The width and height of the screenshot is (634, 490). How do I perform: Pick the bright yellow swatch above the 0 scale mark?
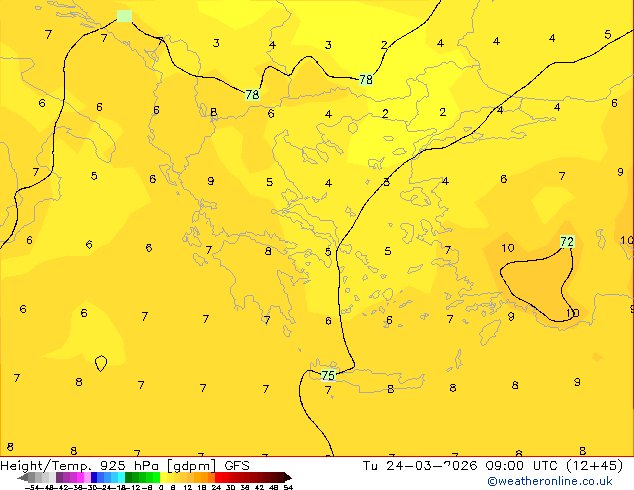tap(163, 477)
